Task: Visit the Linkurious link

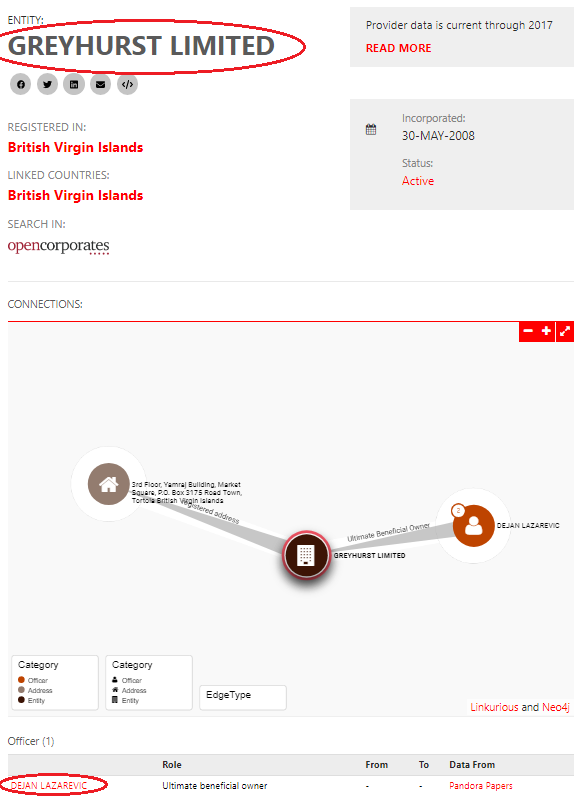Action: click(x=494, y=707)
